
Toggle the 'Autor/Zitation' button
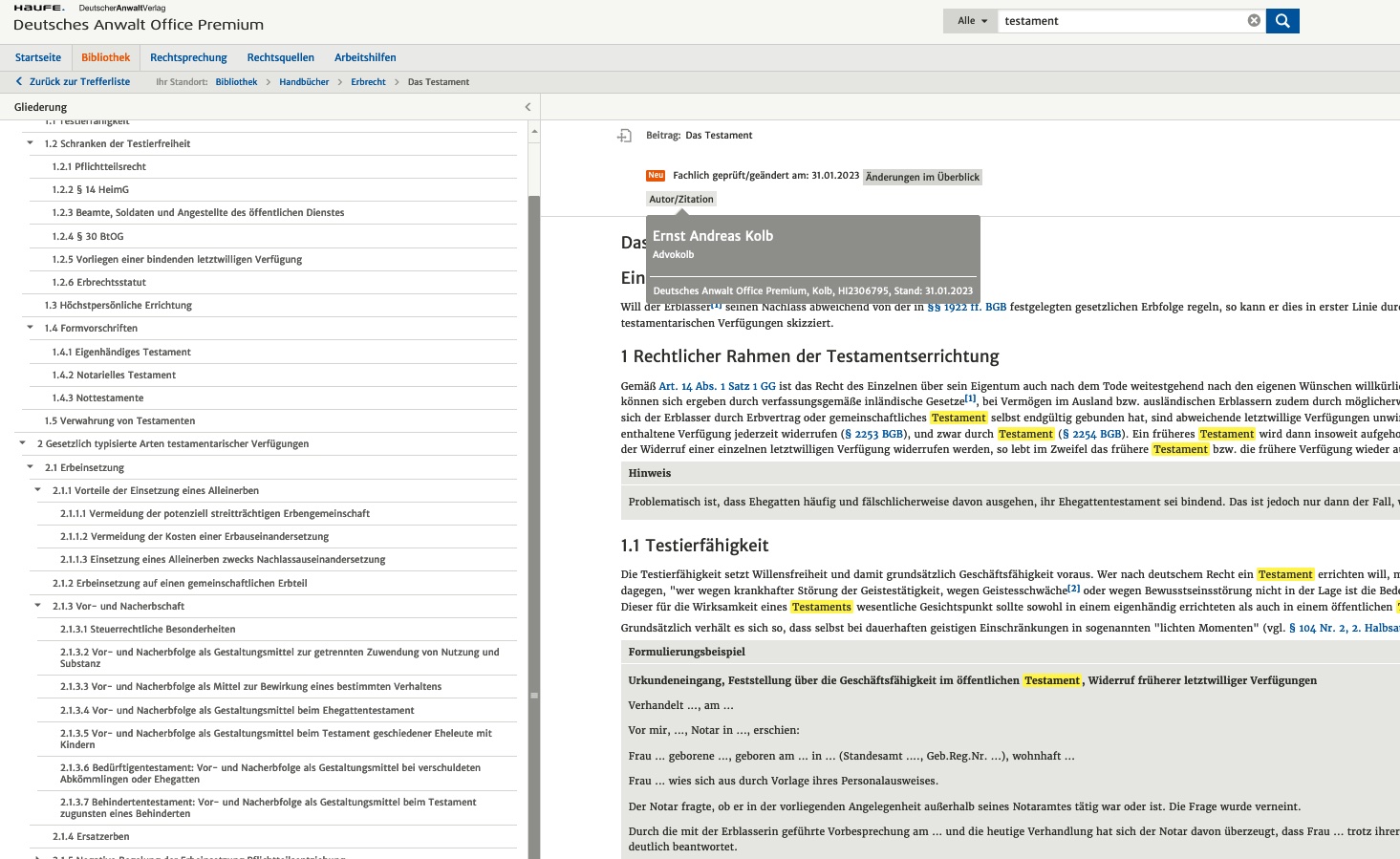(681, 199)
